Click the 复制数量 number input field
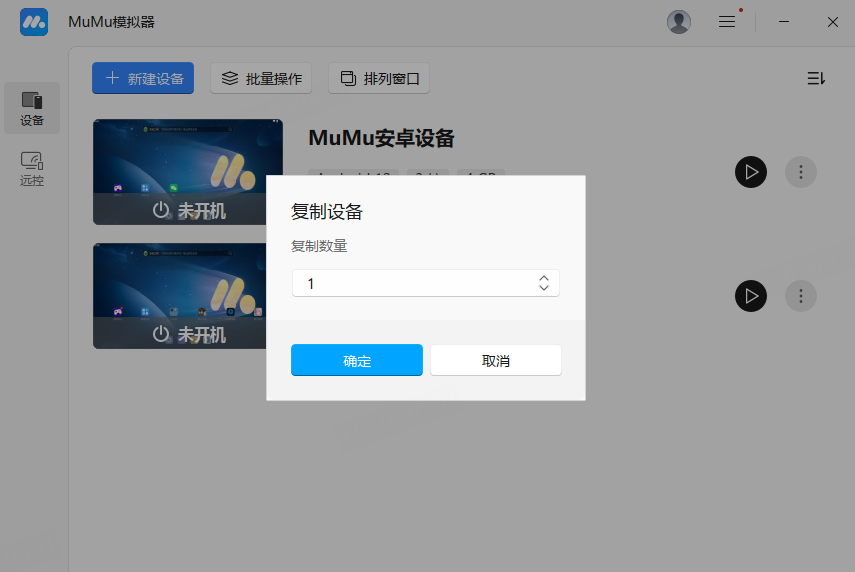 click(410, 283)
